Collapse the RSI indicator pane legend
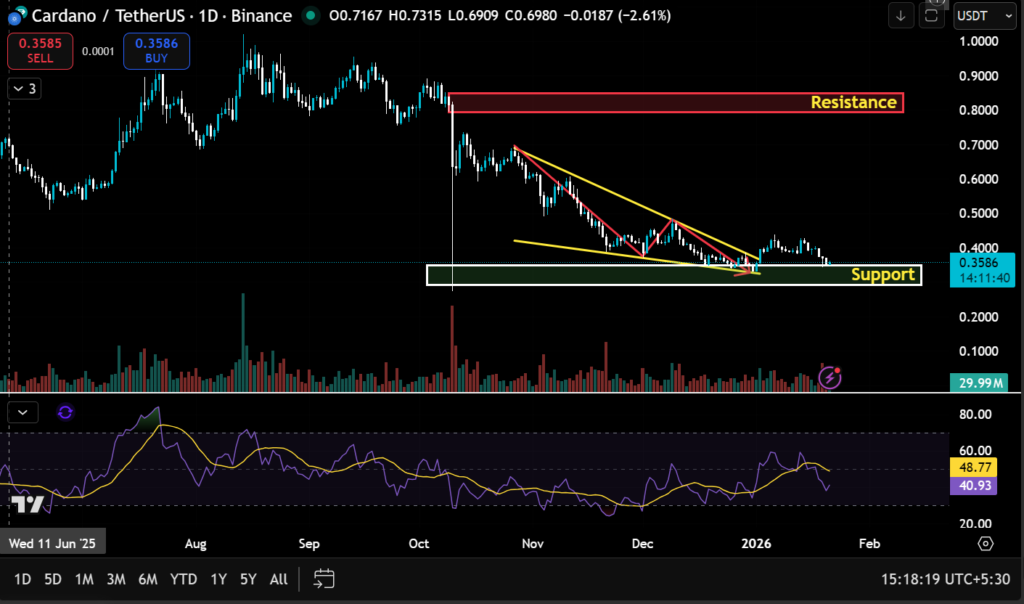 [24, 412]
